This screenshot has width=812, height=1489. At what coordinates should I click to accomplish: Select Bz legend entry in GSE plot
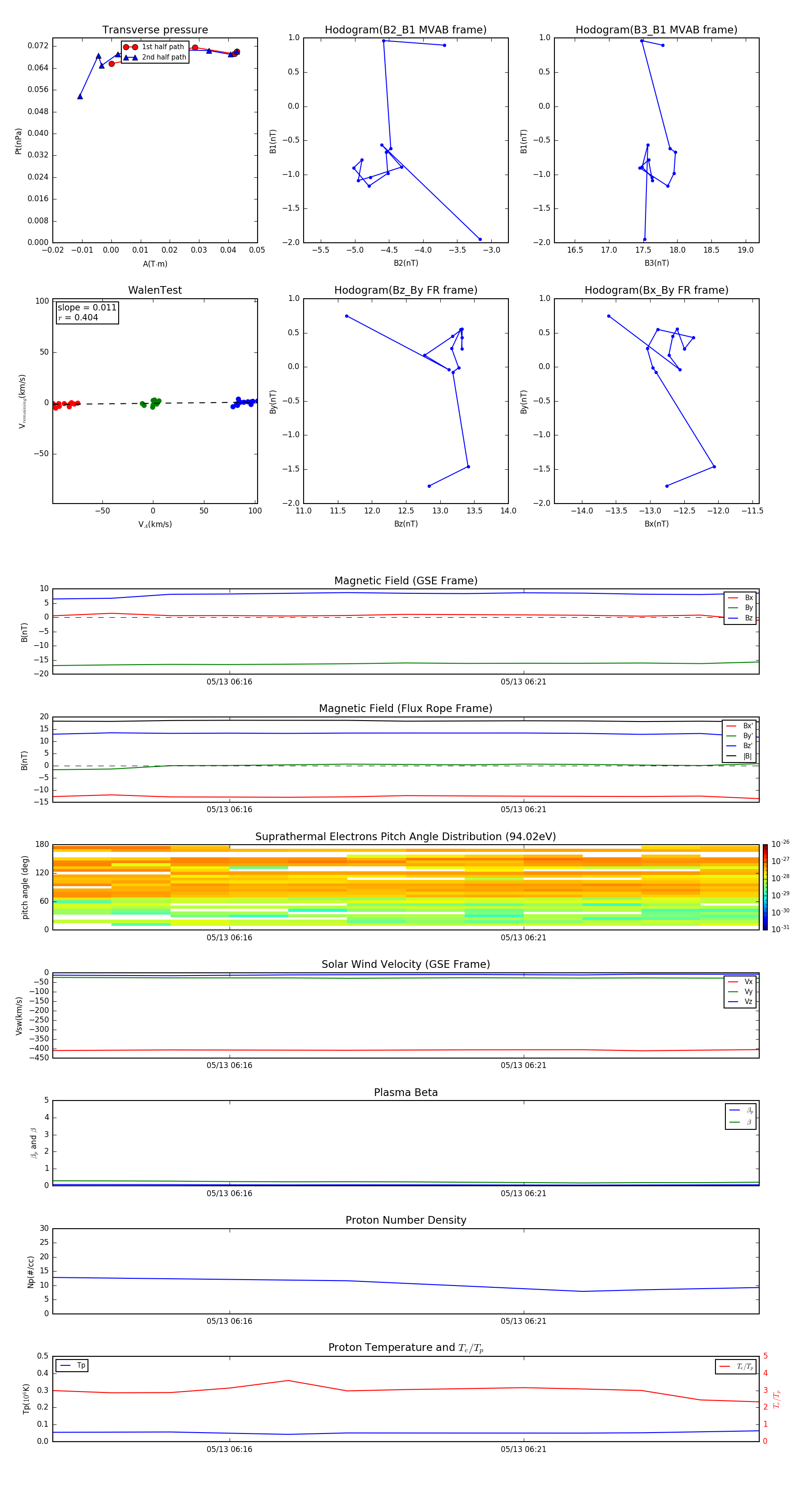pyautogui.click(x=740, y=618)
